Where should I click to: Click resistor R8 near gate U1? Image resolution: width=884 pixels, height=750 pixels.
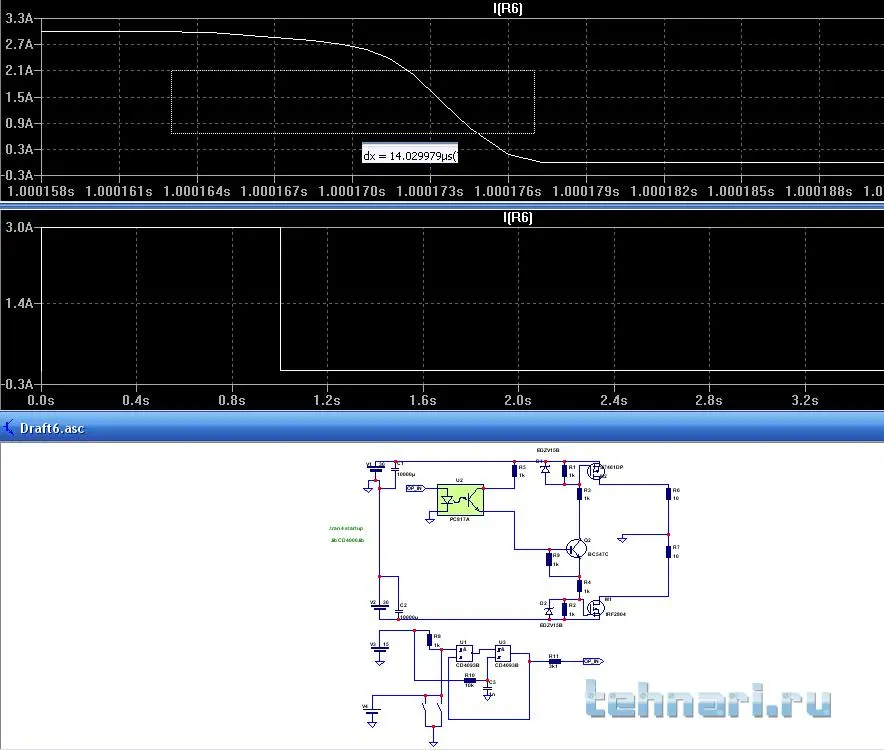tap(430, 640)
